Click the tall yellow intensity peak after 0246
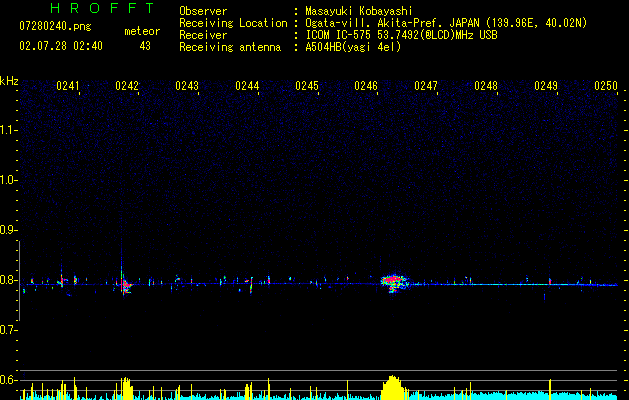The height and width of the screenshot is (400, 629). click(x=394, y=388)
